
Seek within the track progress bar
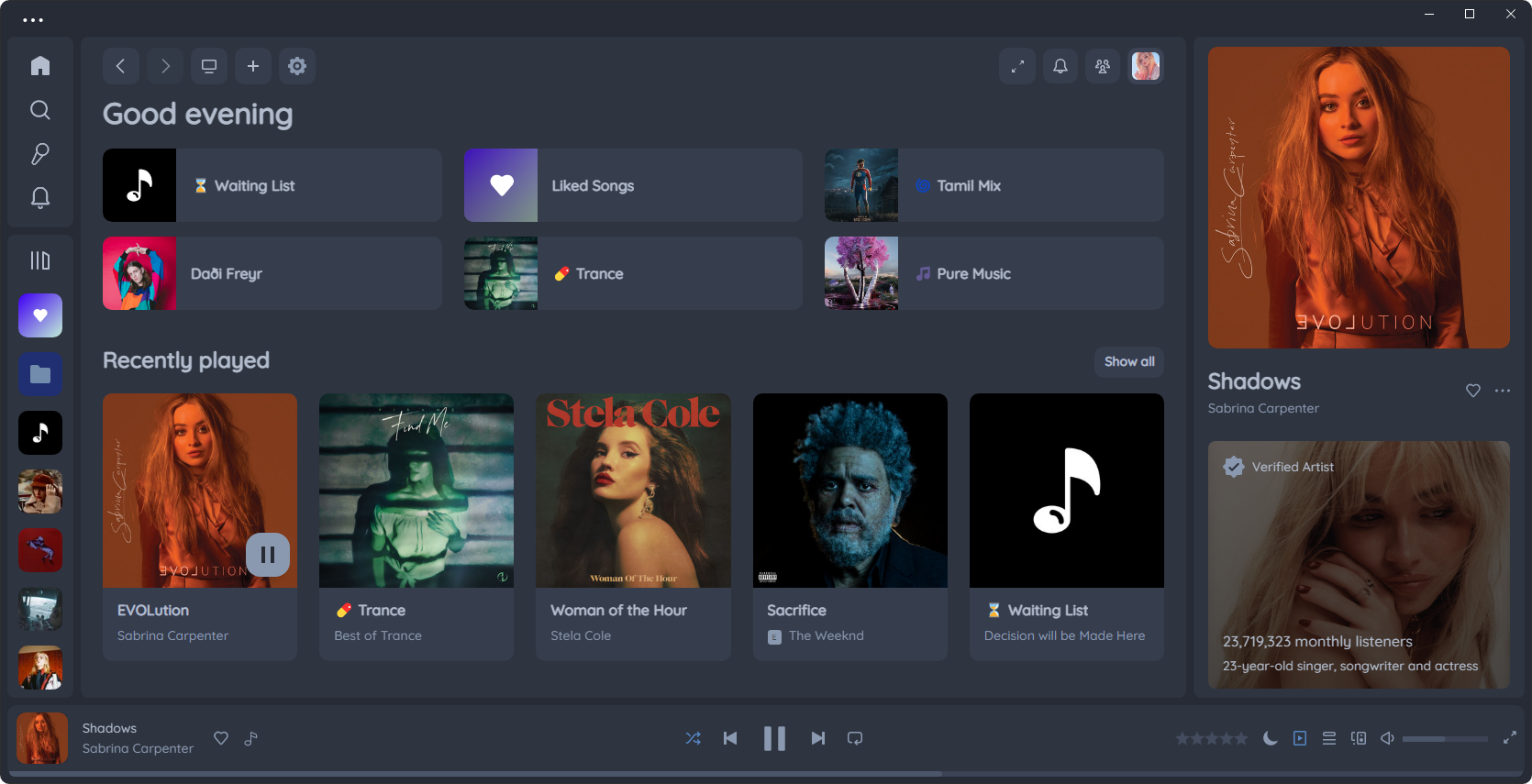766,774
